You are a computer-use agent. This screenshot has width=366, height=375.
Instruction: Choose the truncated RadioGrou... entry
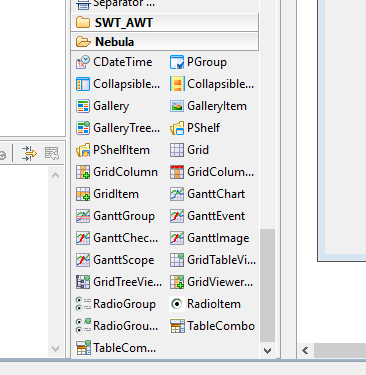117,326
